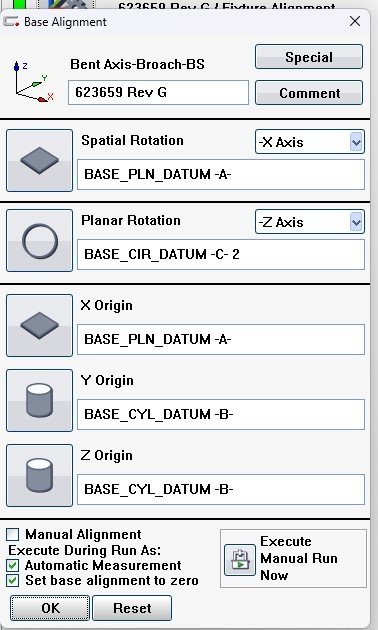This screenshot has height=630, width=378.
Task: Click the Execute During Run As label
Action: click(x=85, y=550)
